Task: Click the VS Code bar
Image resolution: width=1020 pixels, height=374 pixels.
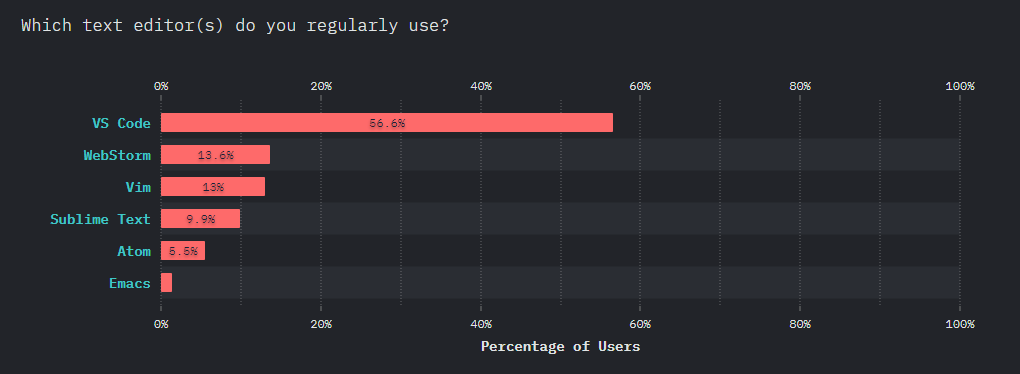Action: [386, 122]
